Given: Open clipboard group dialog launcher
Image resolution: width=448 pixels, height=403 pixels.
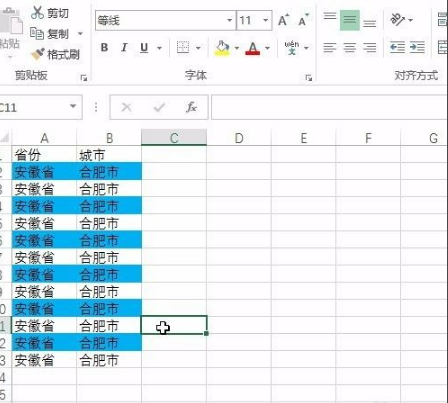Looking at the screenshot, I should tap(84, 78).
